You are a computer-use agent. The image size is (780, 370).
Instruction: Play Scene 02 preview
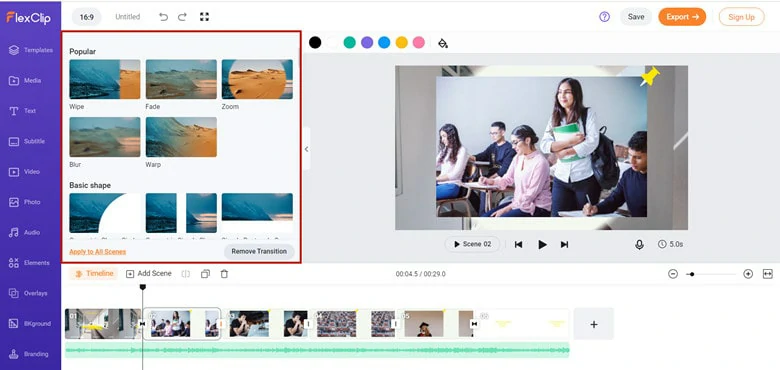(x=472, y=244)
